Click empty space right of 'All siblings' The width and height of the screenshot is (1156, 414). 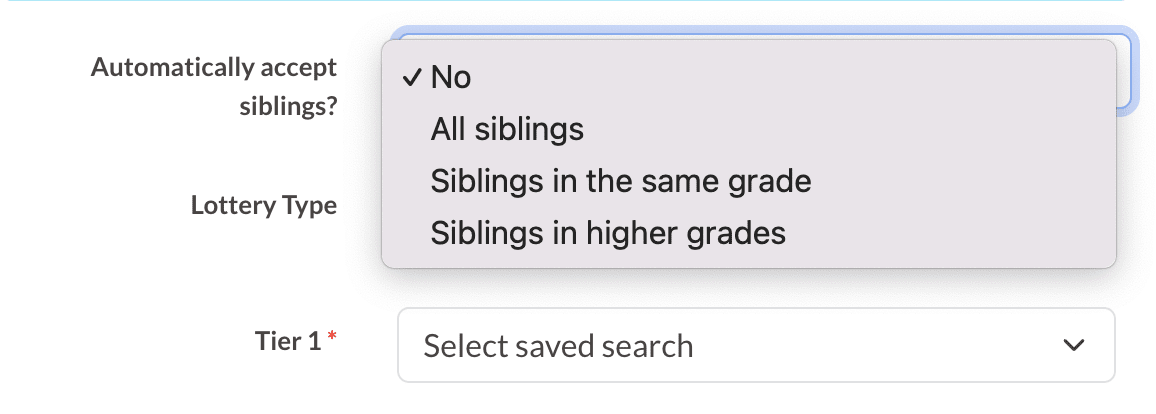coord(850,129)
